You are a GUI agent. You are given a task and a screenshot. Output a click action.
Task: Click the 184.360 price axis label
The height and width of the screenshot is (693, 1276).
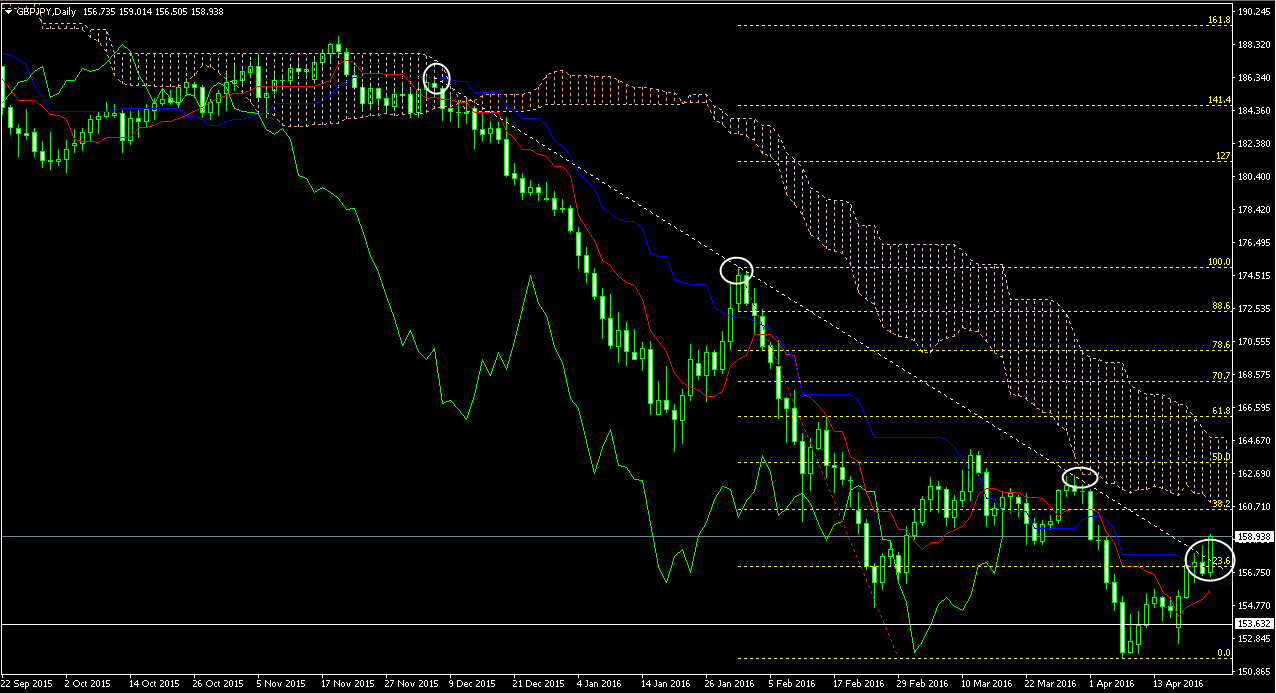[x=1254, y=111]
